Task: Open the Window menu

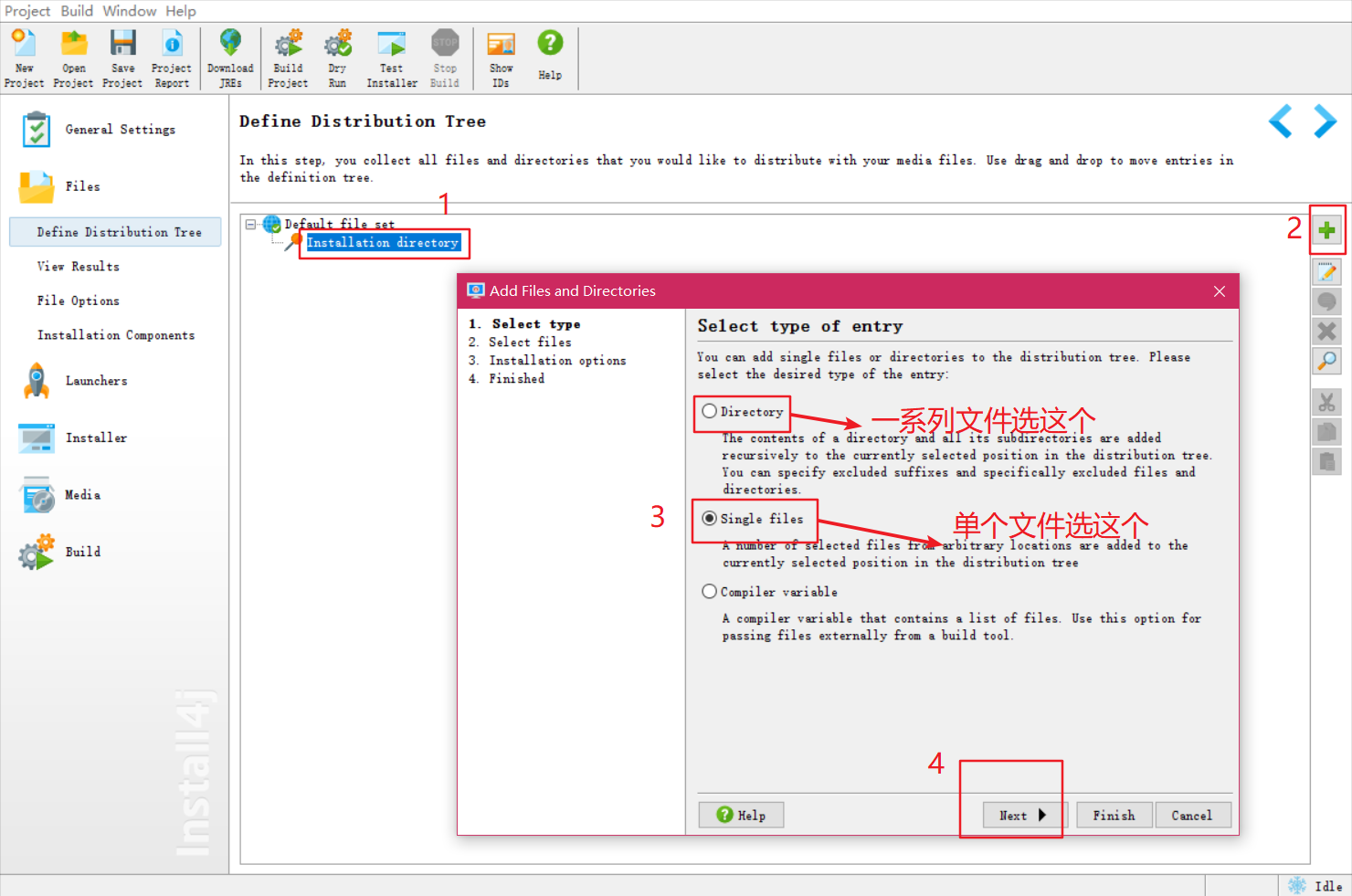Action: [129, 11]
